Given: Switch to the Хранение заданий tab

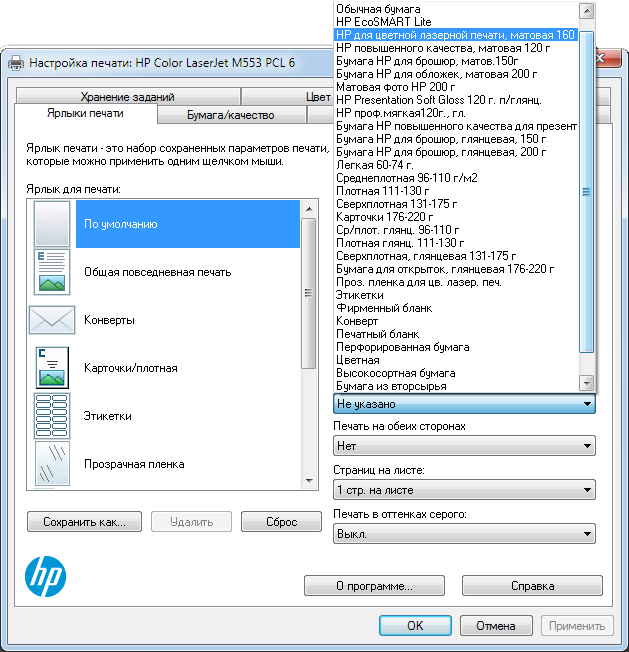Looking at the screenshot, I should click(x=128, y=96).
